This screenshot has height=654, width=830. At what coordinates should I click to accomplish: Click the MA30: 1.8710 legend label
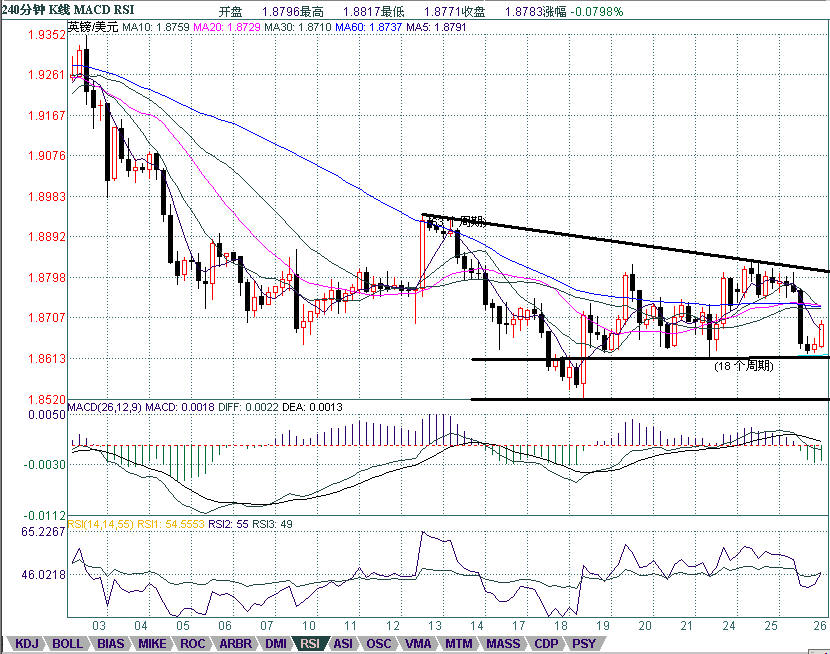pyautogui.click(x=298, y=27)
